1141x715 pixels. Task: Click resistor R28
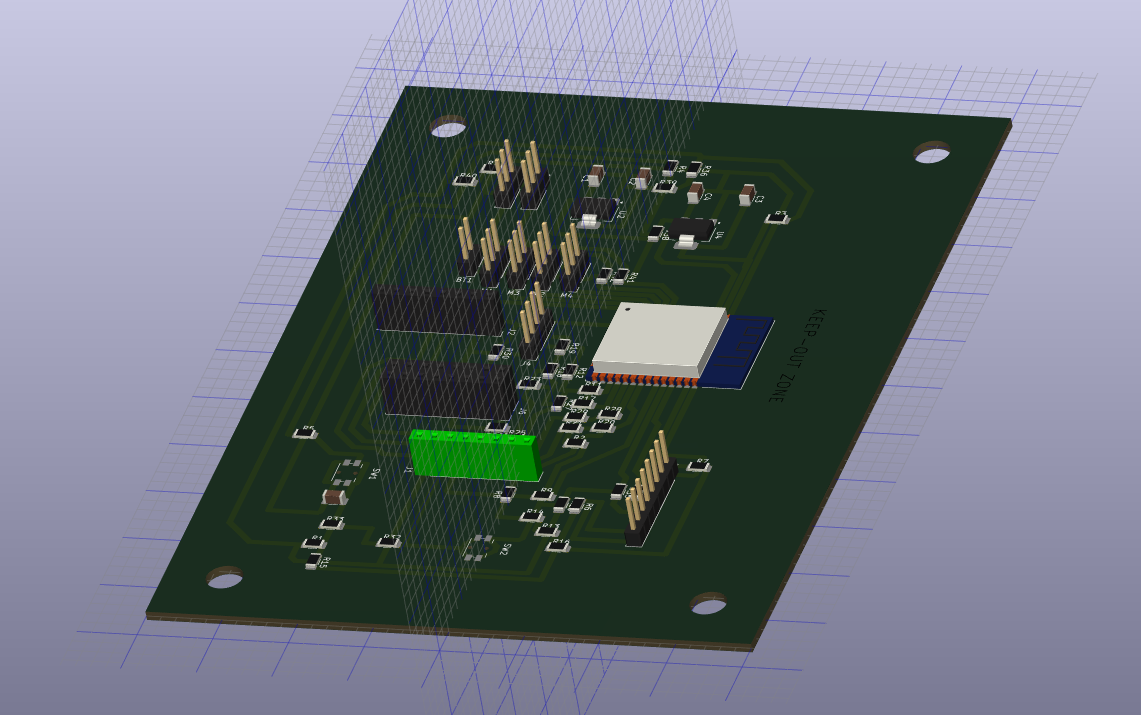point(609,413)
